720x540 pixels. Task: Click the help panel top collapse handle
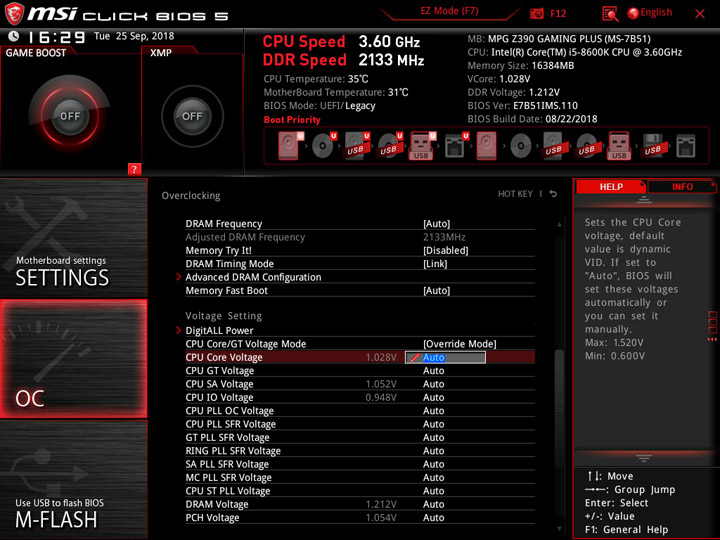pos(644,199)
